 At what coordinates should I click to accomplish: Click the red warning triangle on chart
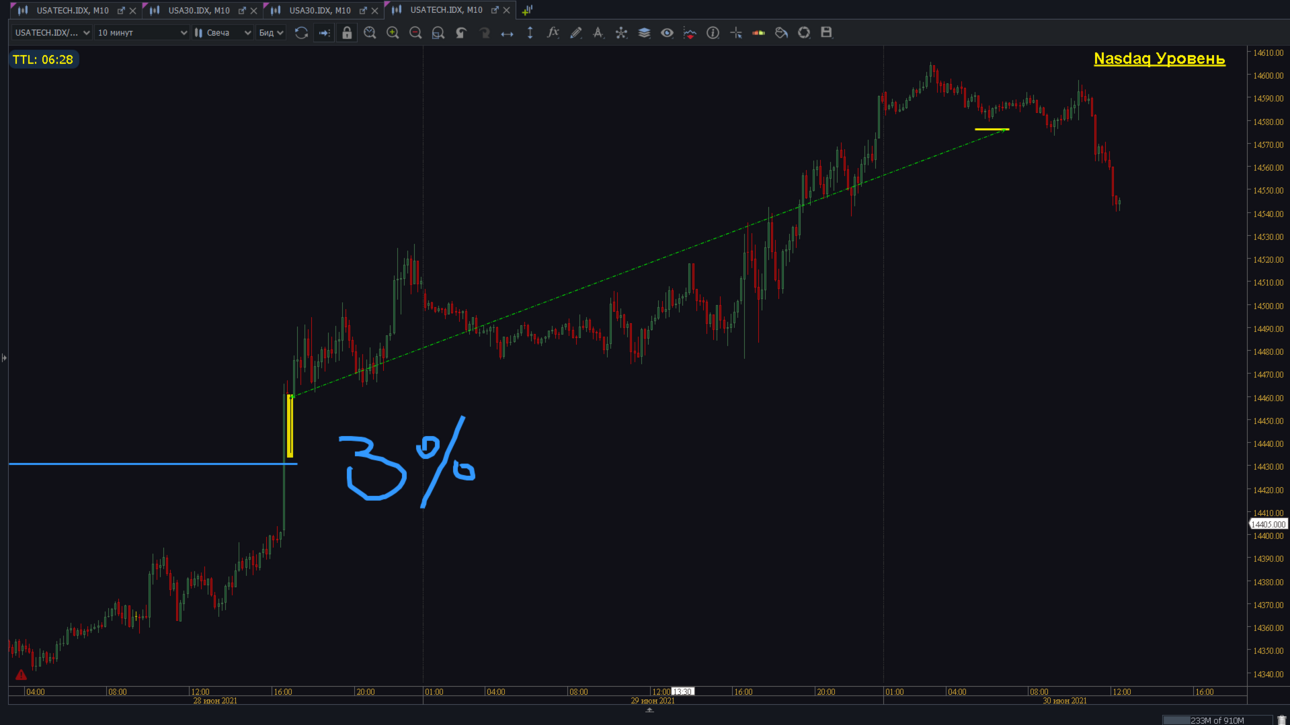click(x=20, y=675)
